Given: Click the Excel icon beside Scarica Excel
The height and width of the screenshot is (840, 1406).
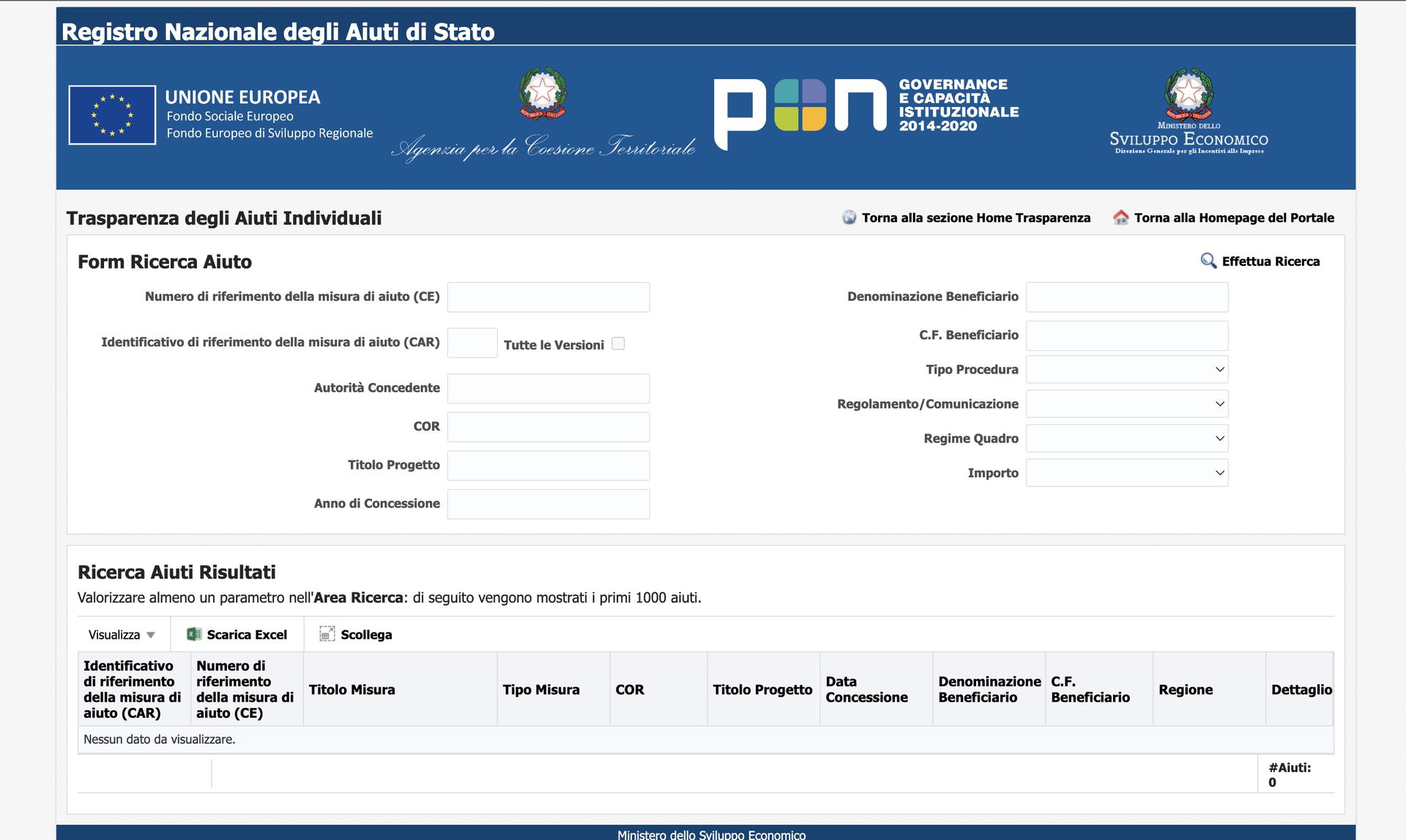Looking at the screenshot, I should coord(194,634).
